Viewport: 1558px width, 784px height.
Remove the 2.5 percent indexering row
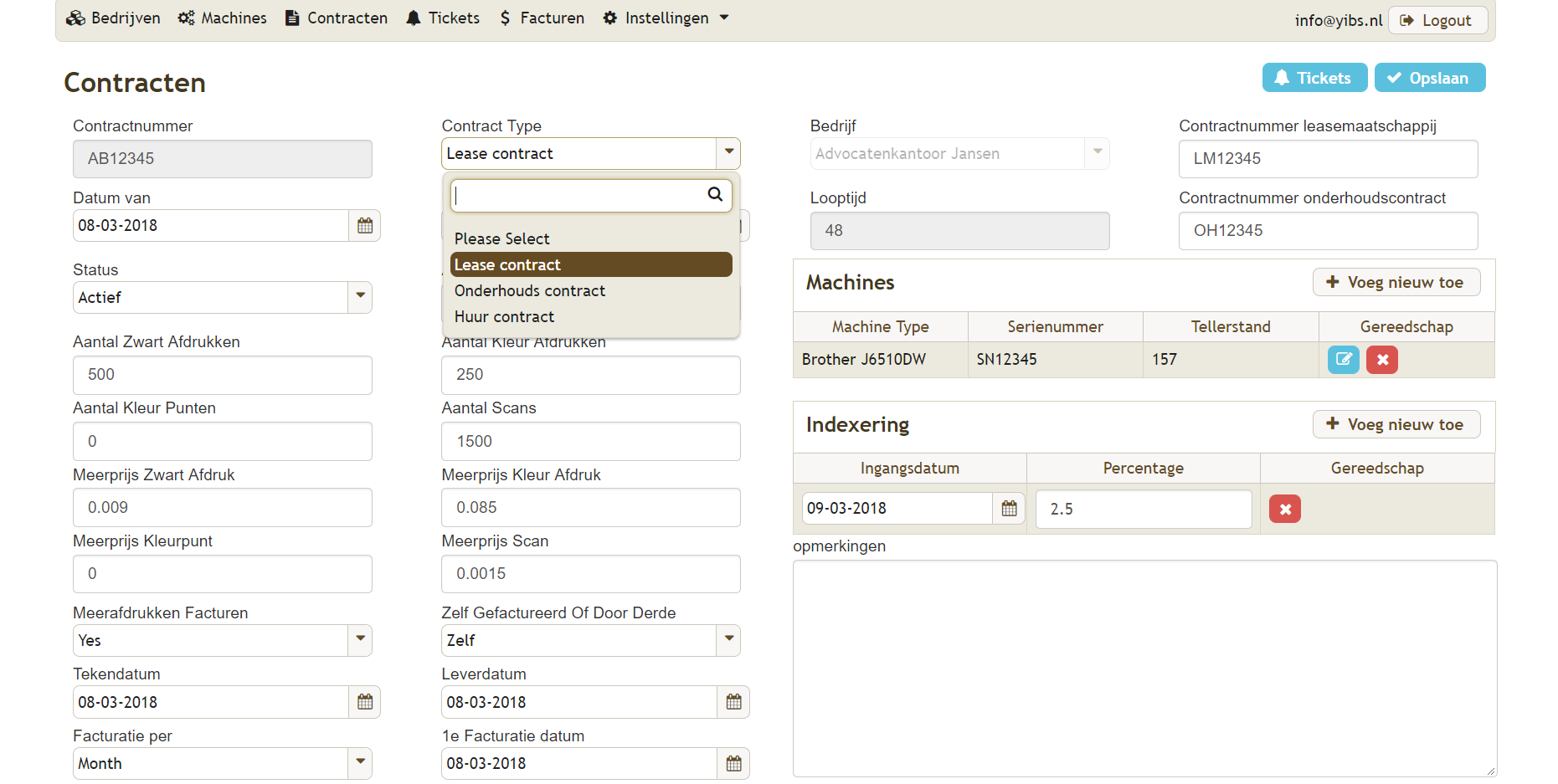click(x=1284, y=508)
